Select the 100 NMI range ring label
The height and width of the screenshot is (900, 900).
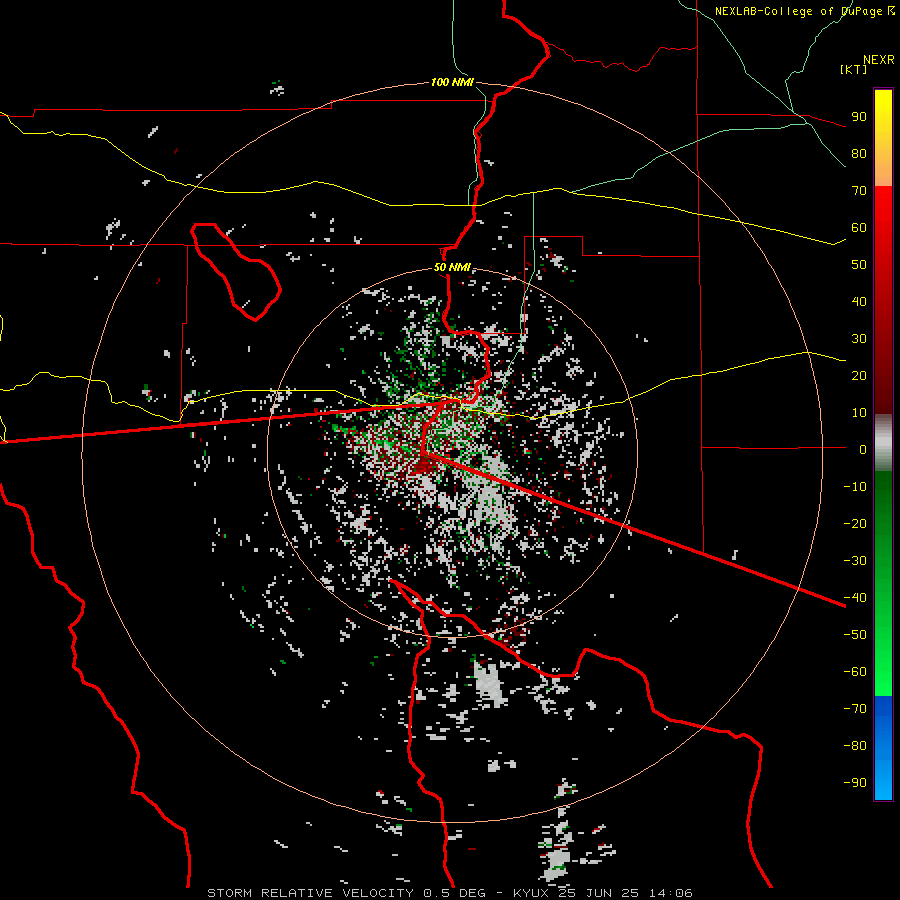[452, 82]
